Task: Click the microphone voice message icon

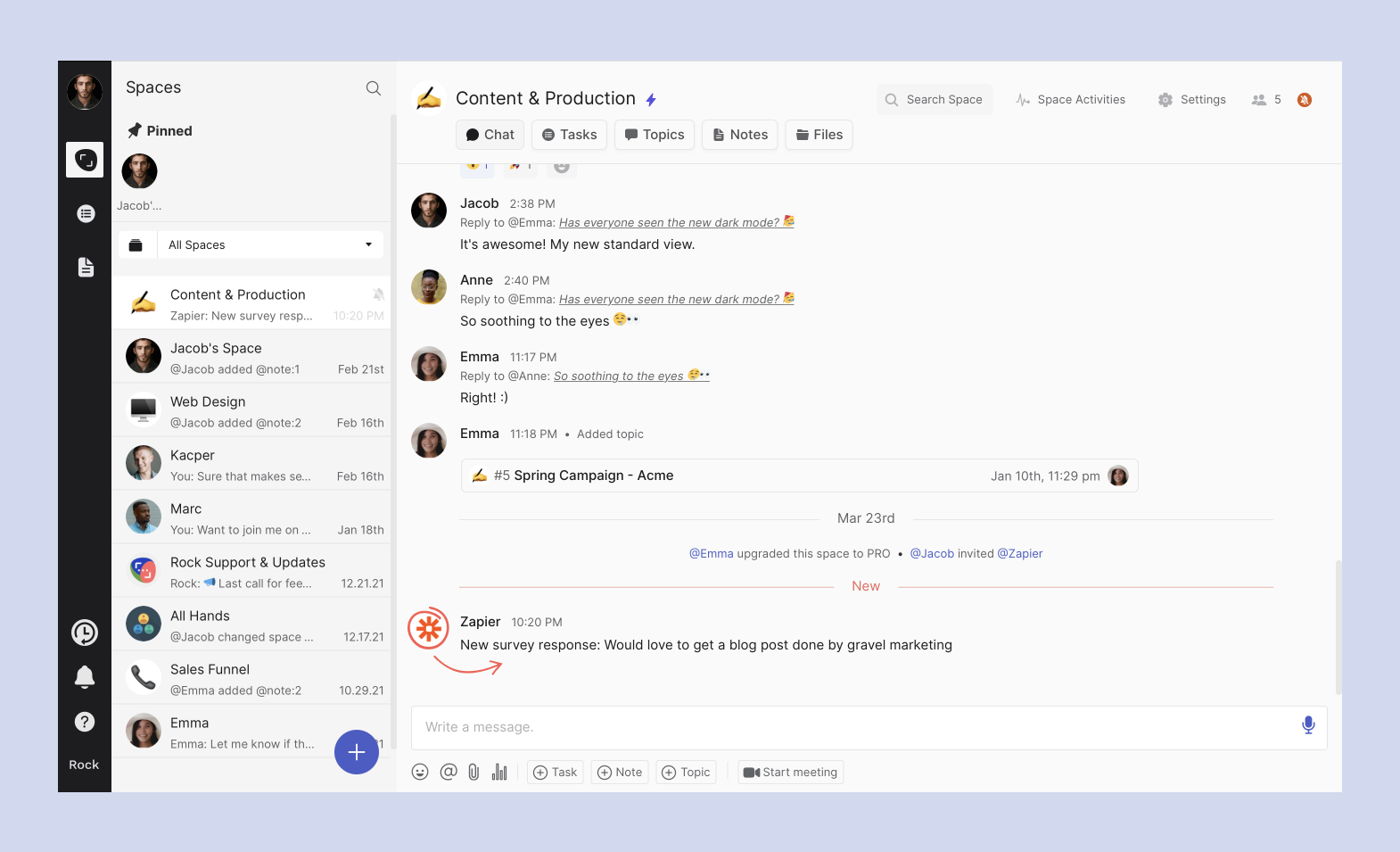Action: [x=1307, y=725]
